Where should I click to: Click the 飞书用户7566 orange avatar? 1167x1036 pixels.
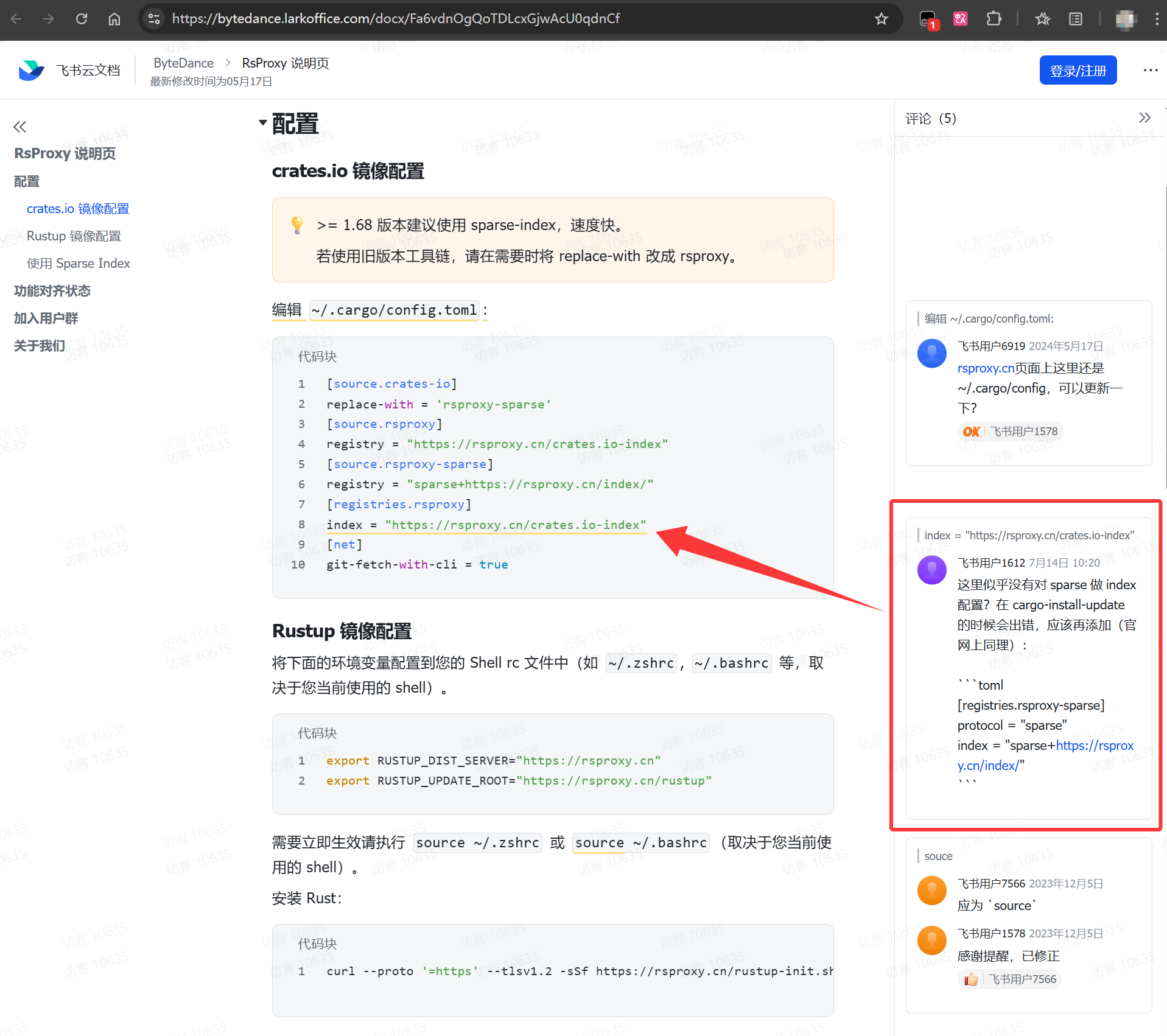pos(931,891)
